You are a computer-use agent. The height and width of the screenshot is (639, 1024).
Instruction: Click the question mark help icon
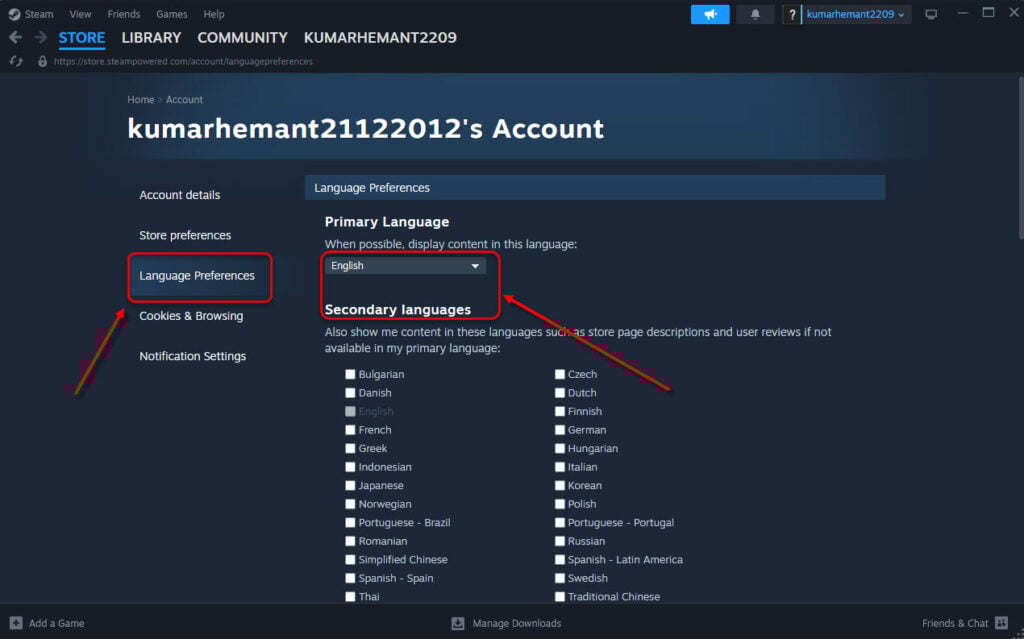tap(792, 14)
